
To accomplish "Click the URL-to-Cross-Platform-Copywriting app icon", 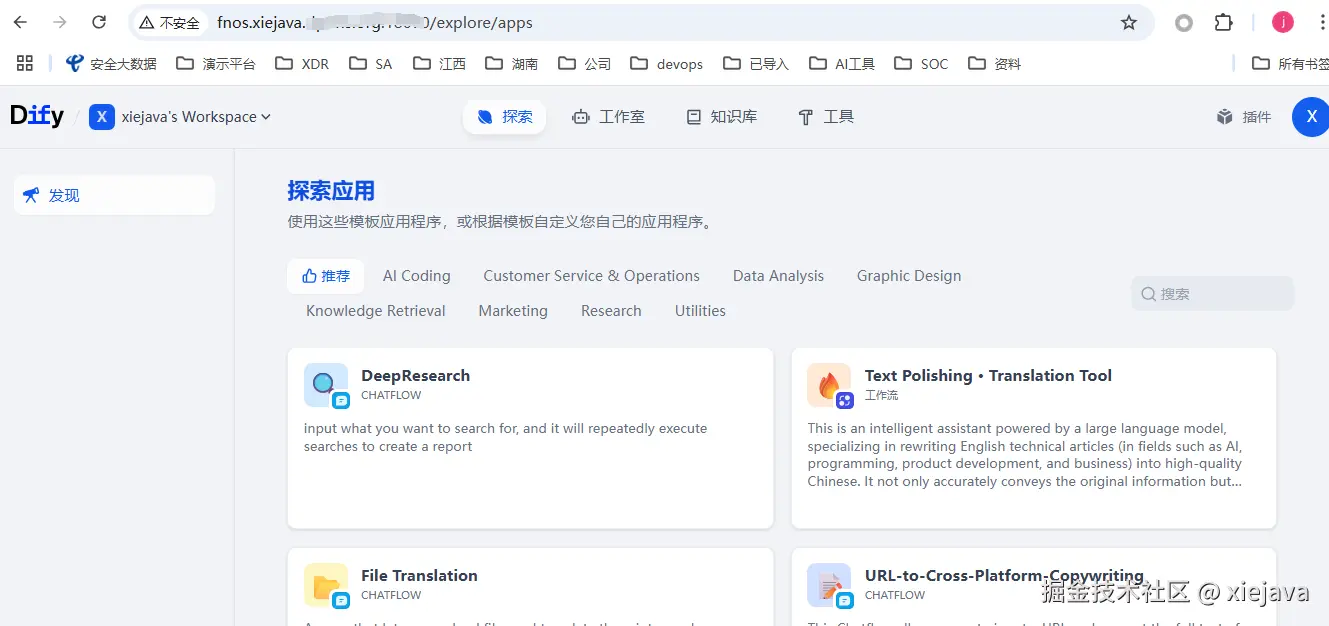I will pyautogui.click(x=829, y=585).
